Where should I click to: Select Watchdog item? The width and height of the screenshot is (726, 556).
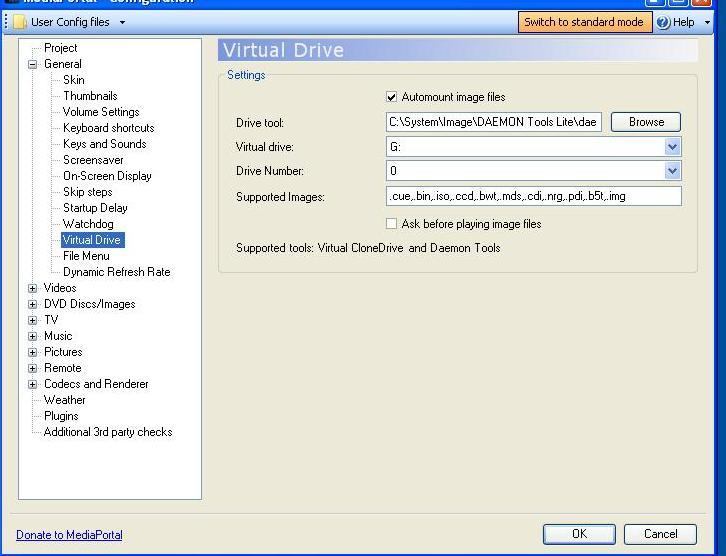88,224
